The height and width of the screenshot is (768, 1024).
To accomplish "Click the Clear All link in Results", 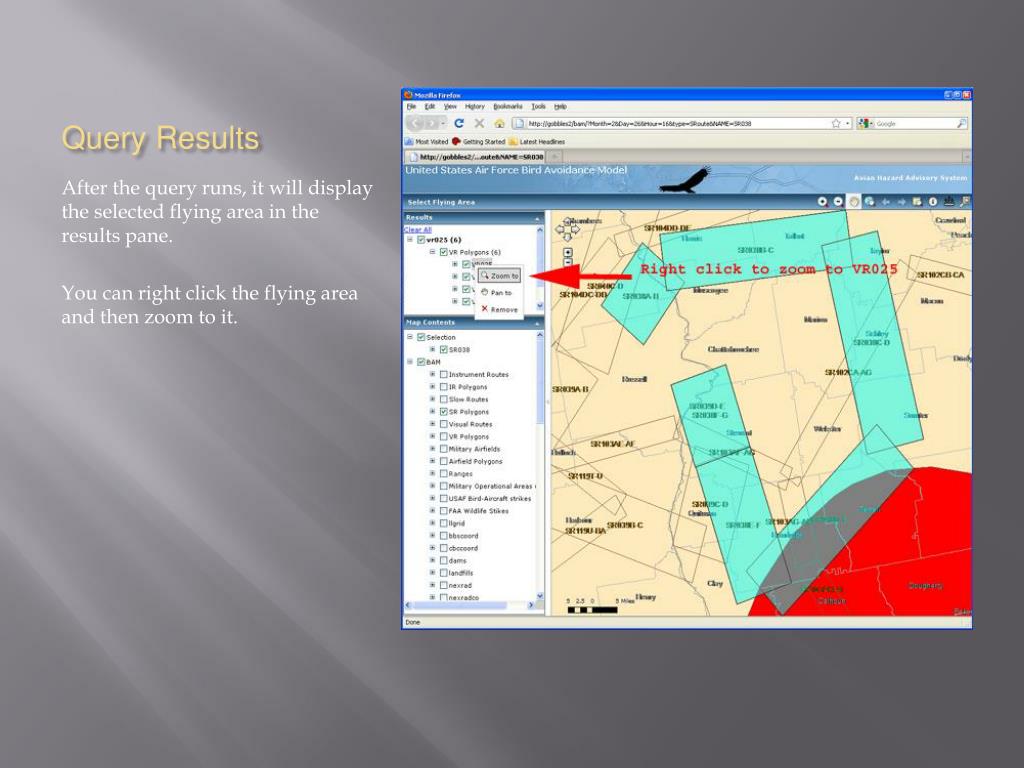I will [x=418, y=230].
